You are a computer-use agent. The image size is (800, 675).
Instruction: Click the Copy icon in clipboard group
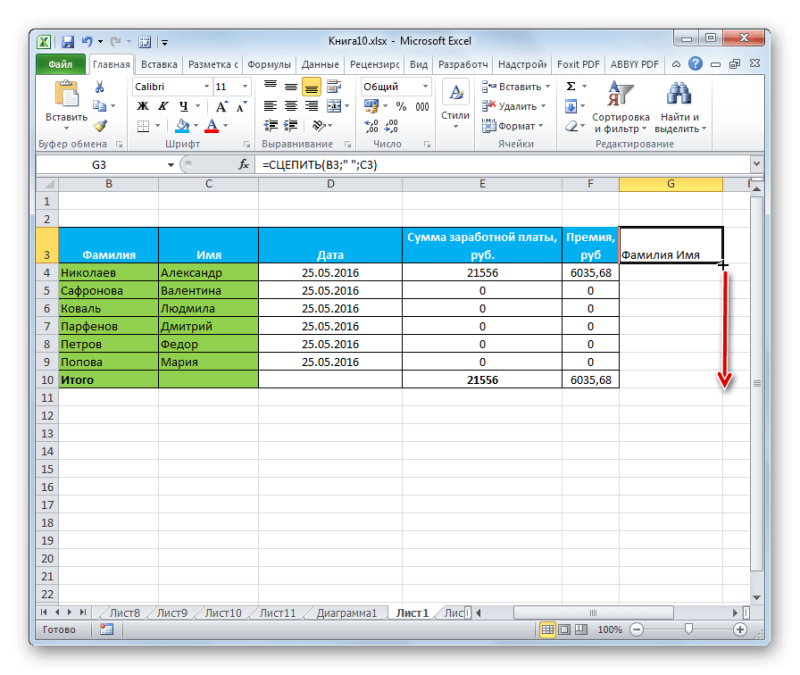99,106
